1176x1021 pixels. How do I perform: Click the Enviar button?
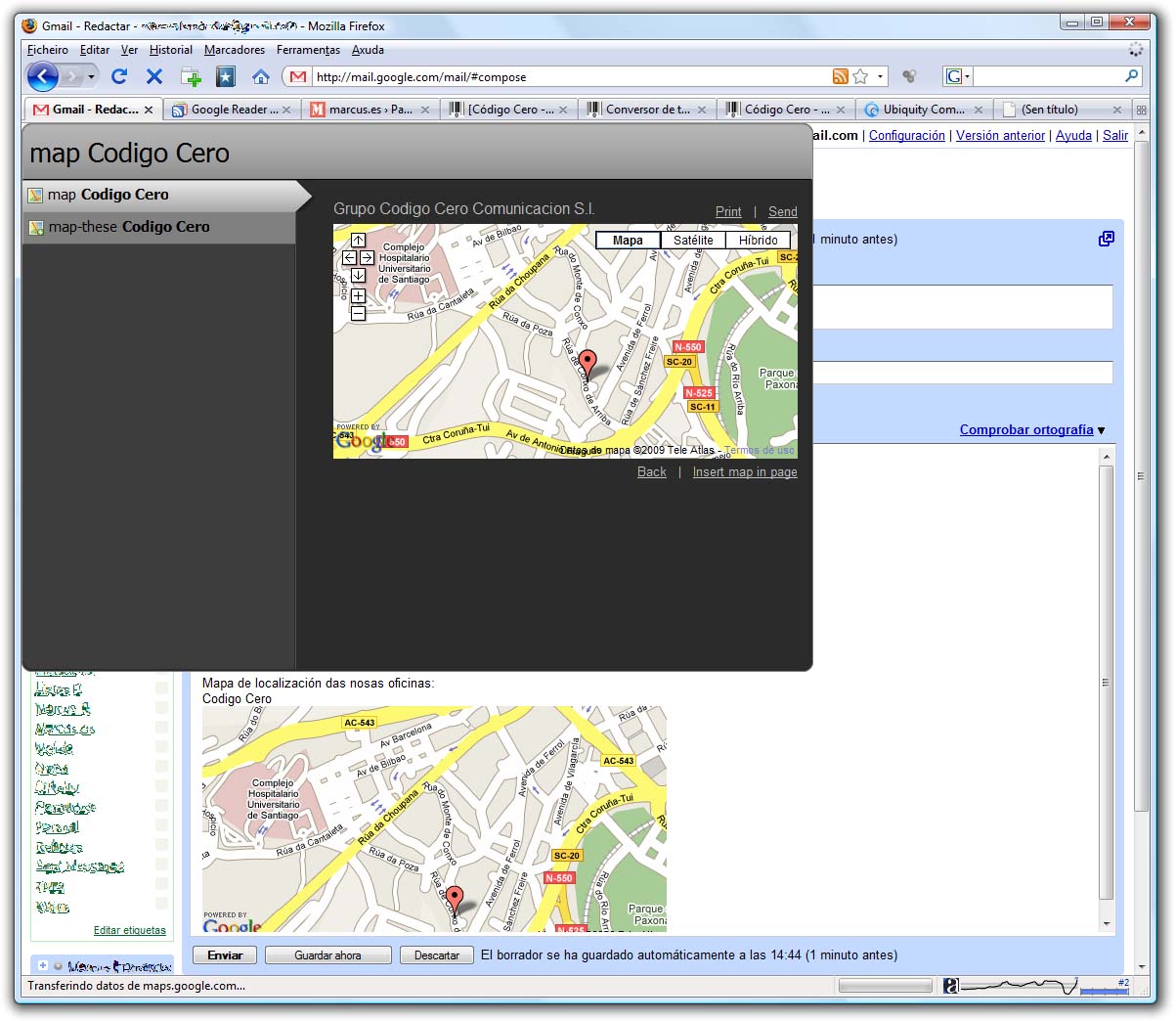(x=225, y=955)
